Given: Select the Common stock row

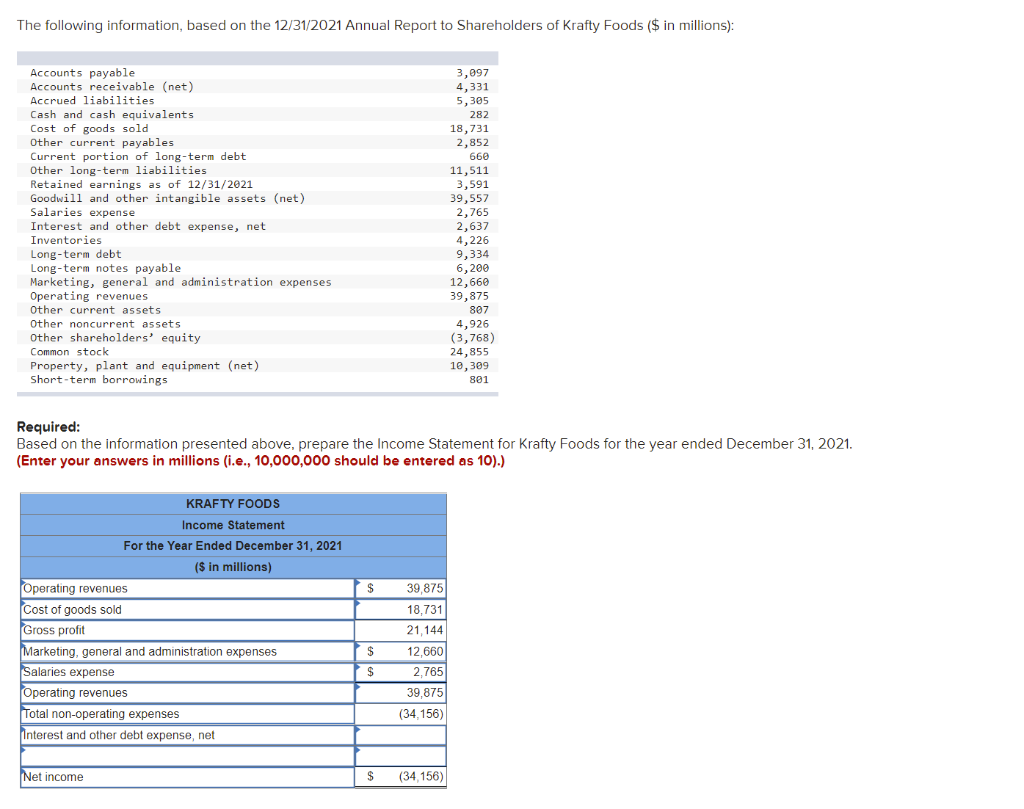Looking at the screenshot, I should 257,351.
